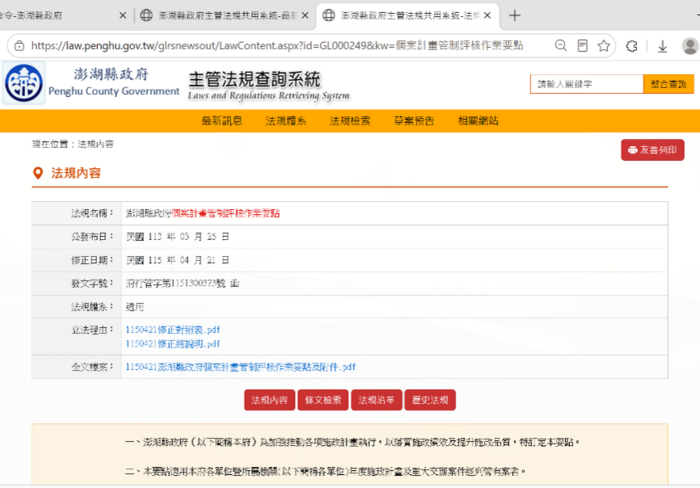Open the 草案預告 menu
This screenshot has height=488, width=700.
pos(414,121)
